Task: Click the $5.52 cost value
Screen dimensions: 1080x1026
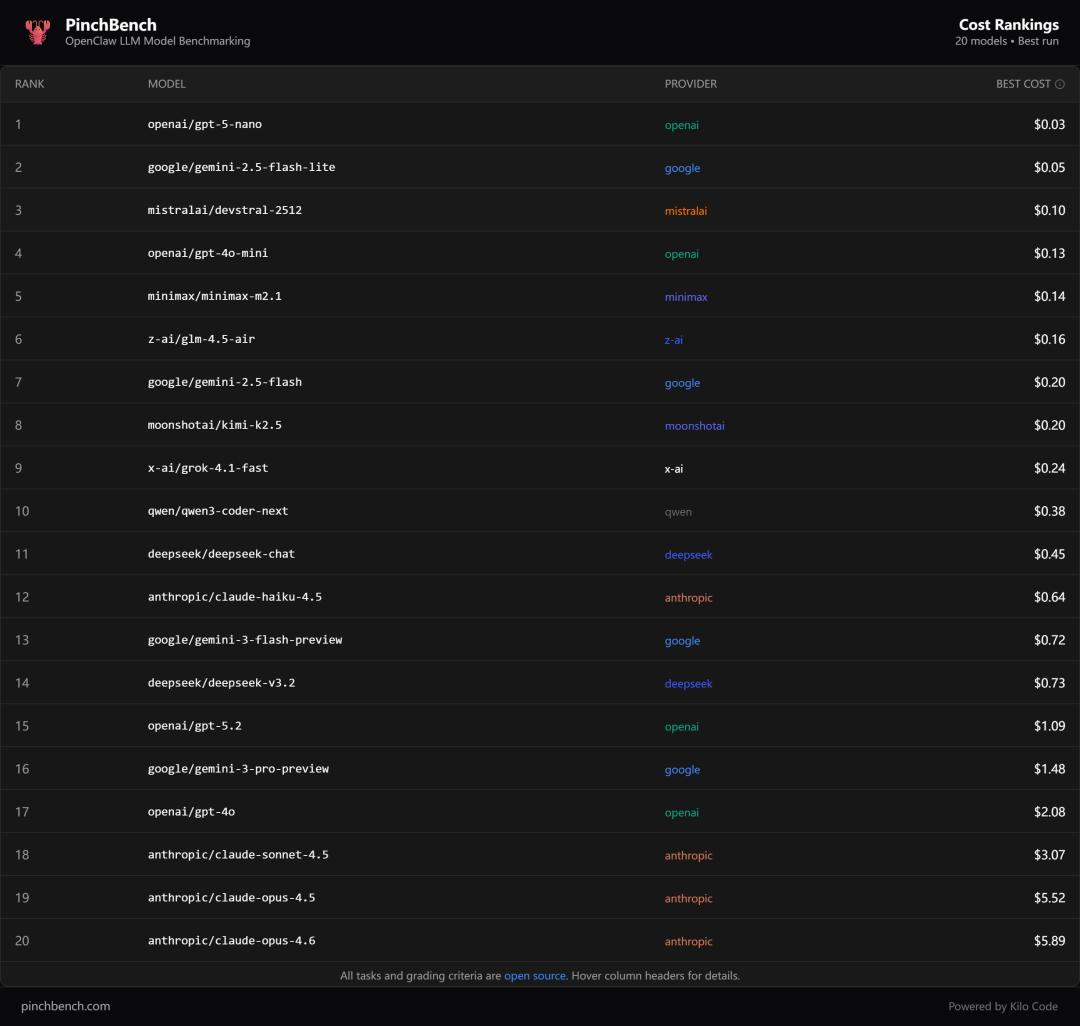Action: 1049,897
